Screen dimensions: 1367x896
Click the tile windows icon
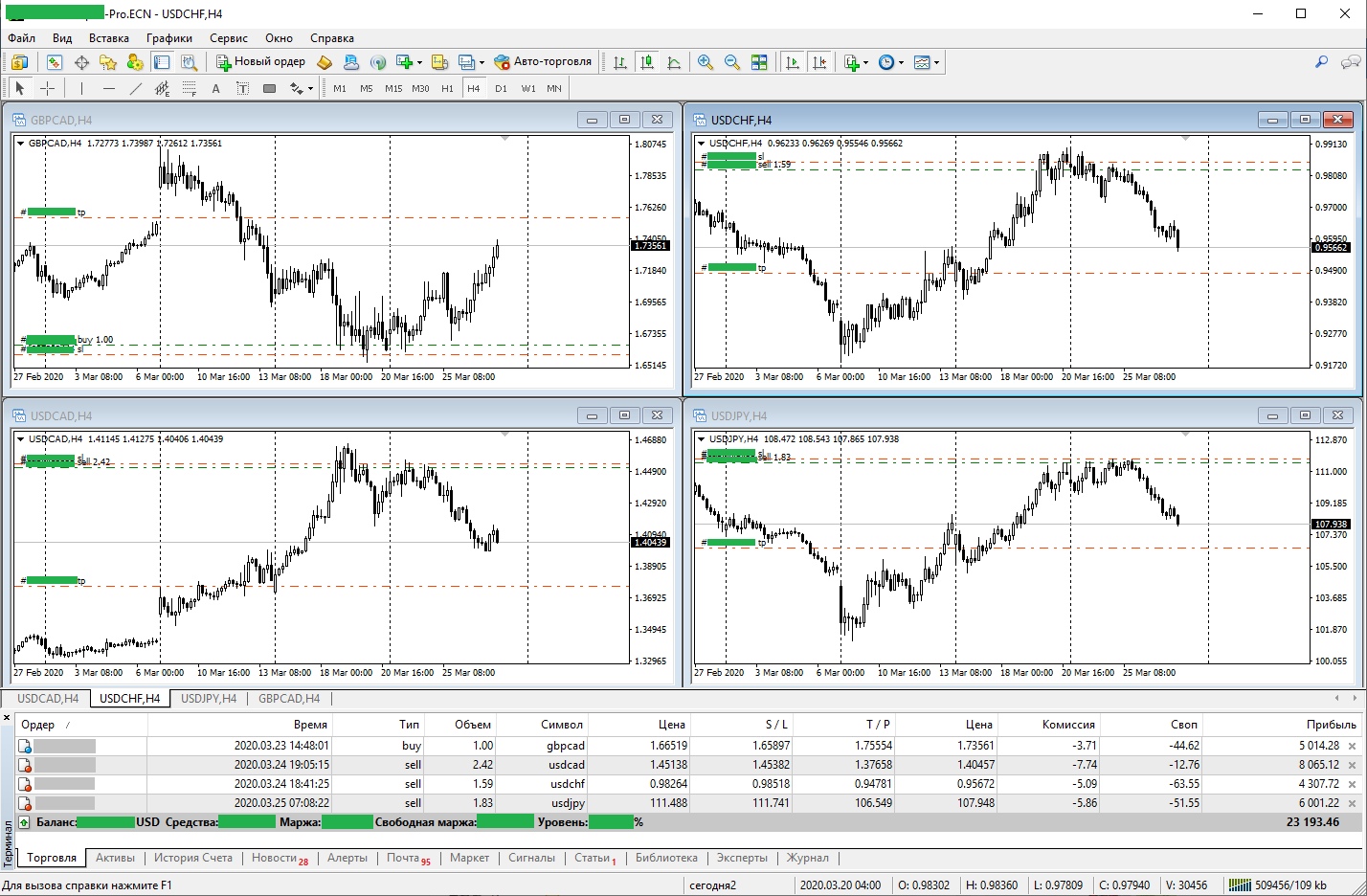click(x=759, y=62)
